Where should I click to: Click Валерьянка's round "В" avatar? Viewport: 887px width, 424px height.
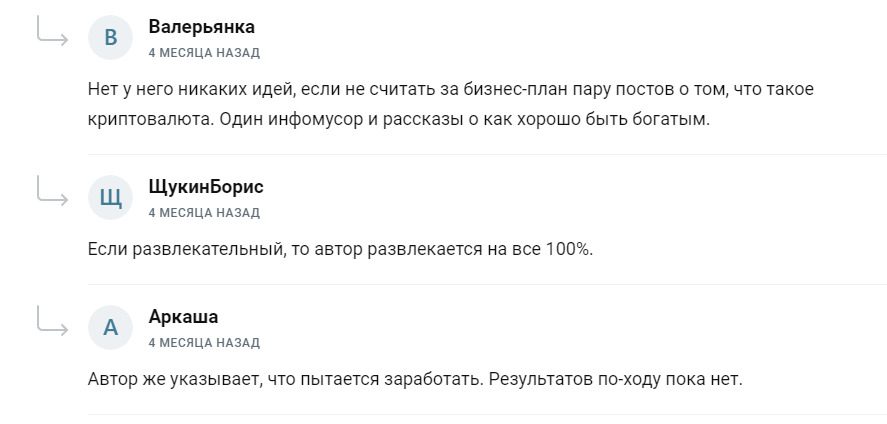coord(111,39)
